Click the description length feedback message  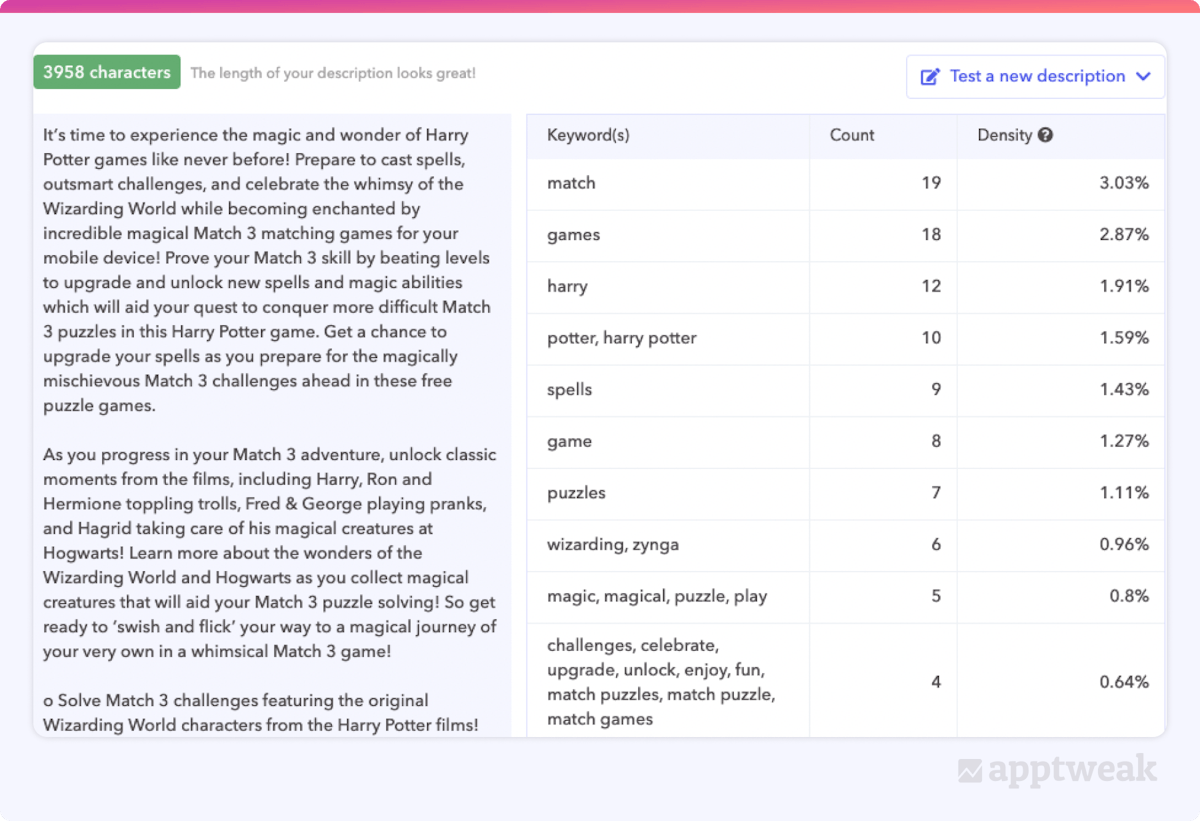pos(333,73)
